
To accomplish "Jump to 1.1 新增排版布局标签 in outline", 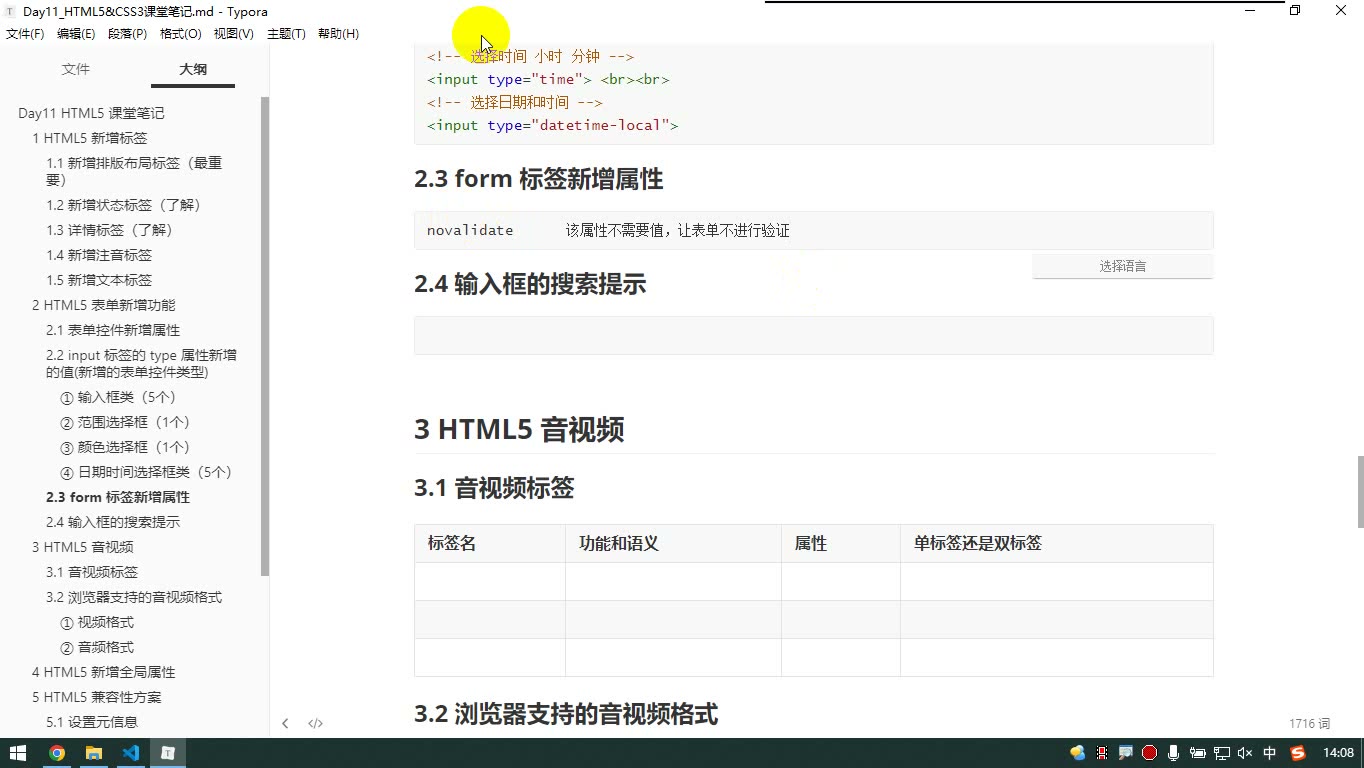I will pyautogui.click(x=134, y=171).
